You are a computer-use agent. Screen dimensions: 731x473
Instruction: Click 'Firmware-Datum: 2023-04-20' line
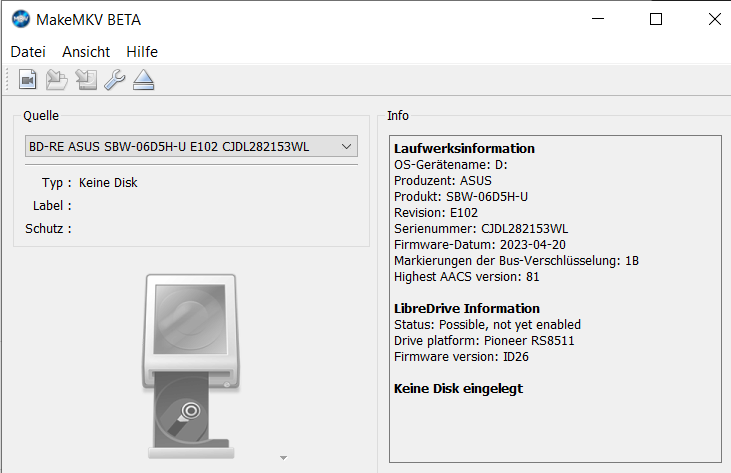pos(480,245)
